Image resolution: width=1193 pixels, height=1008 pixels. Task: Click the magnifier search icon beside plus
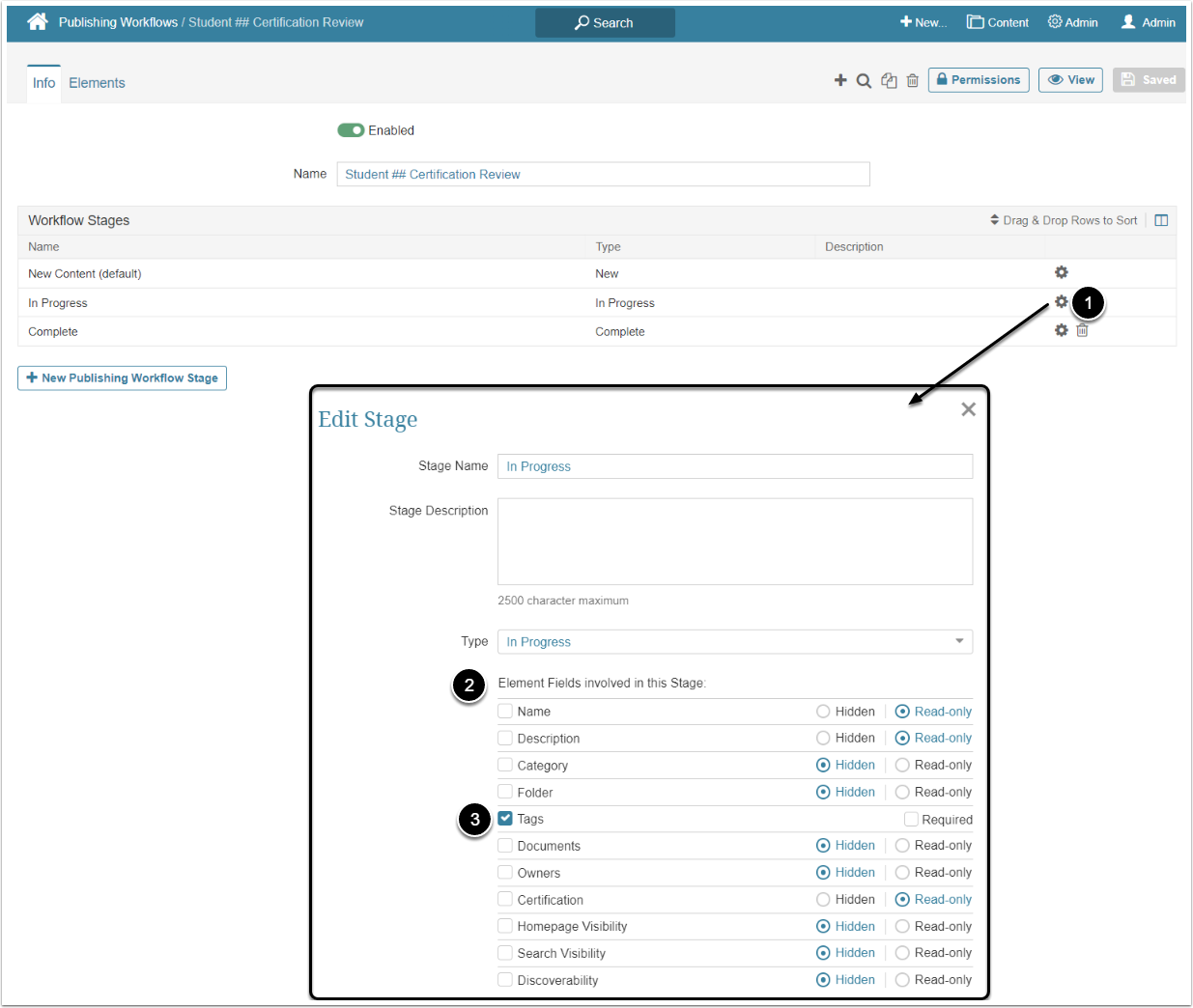click(864, 81)
